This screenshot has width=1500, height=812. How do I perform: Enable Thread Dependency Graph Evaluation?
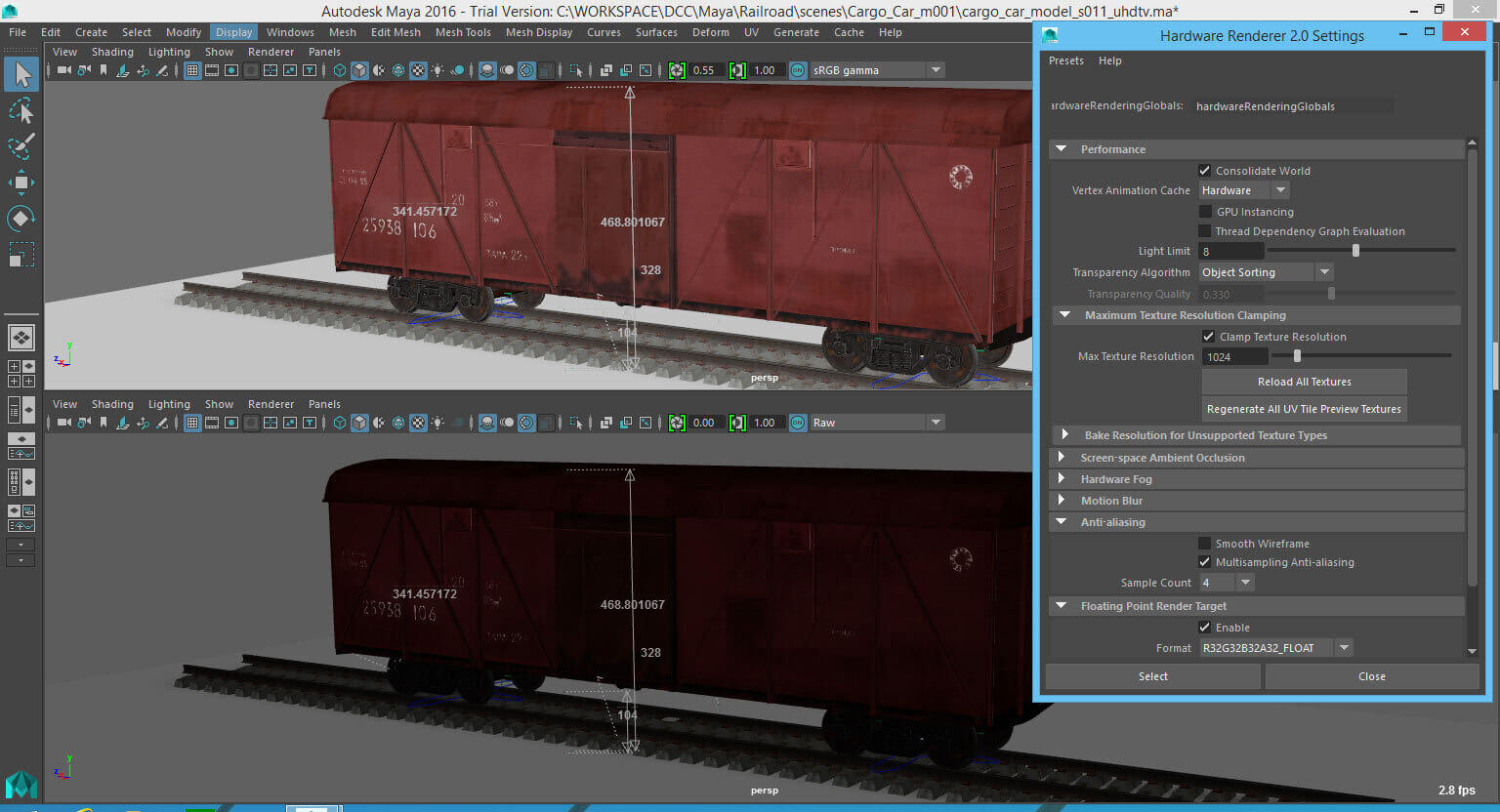tap(1204, 231)
